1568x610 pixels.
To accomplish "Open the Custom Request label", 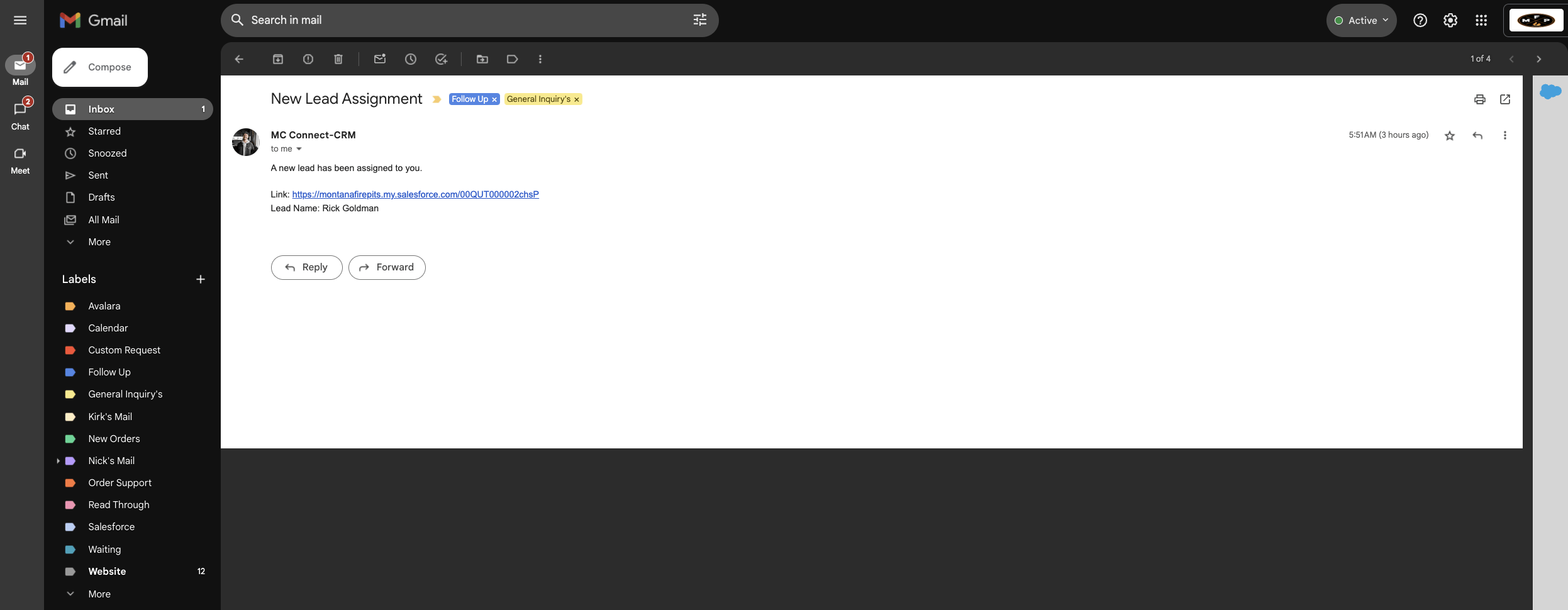I will click(x=133, y=350).
